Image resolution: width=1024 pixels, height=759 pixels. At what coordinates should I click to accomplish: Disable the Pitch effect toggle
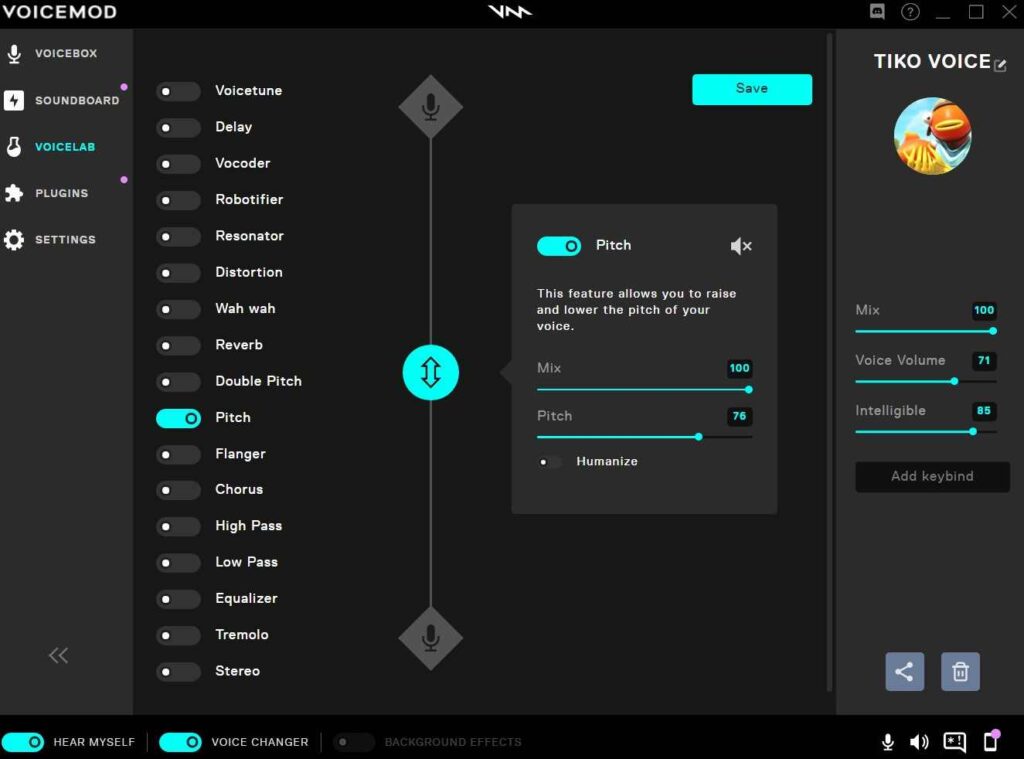click(x=559, y=245)
